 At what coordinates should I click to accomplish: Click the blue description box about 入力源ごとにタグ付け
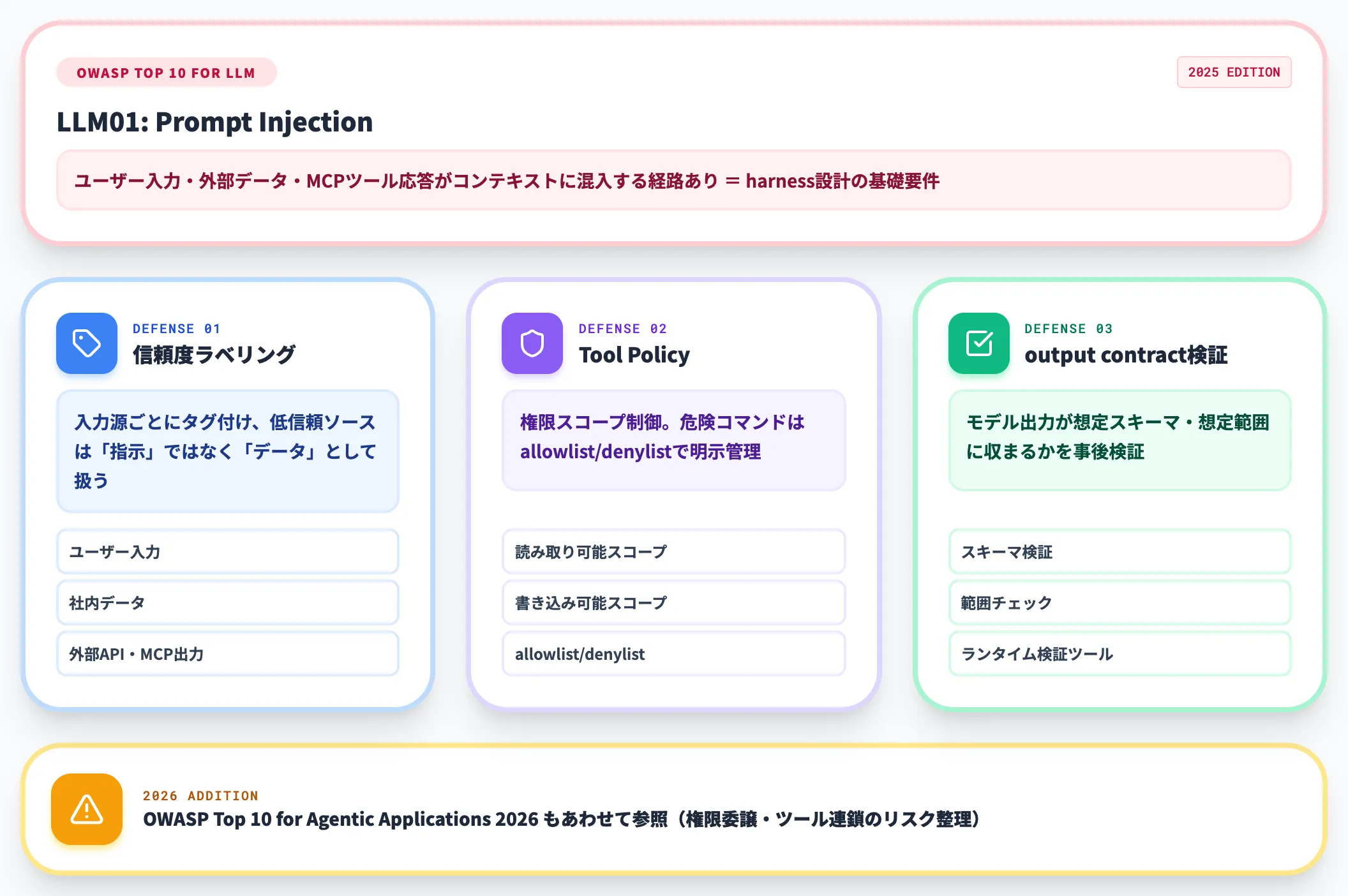tap(228, 451)
